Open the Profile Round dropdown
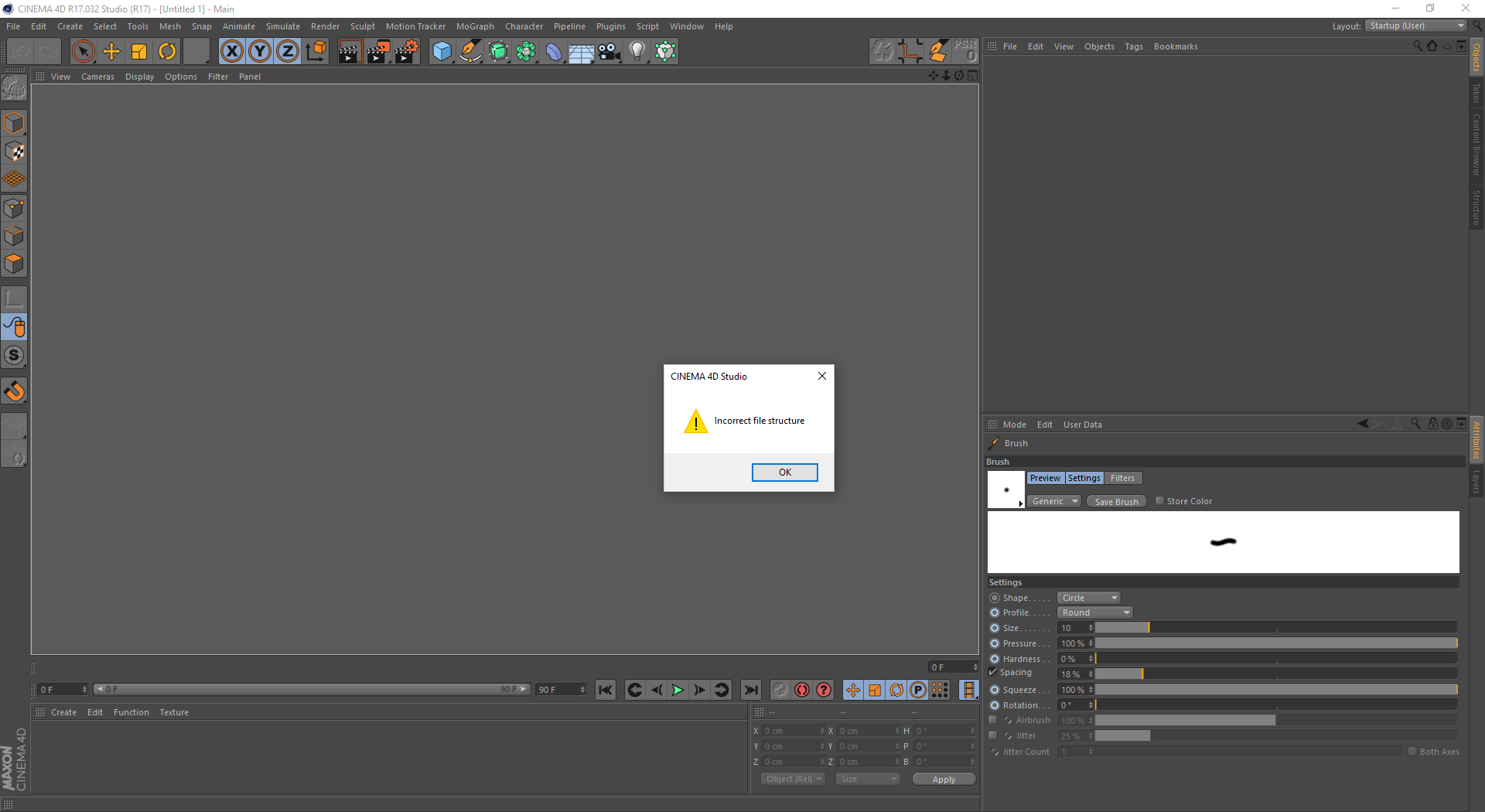The width and height of the screenshot is (1485, 812). 1094,612
